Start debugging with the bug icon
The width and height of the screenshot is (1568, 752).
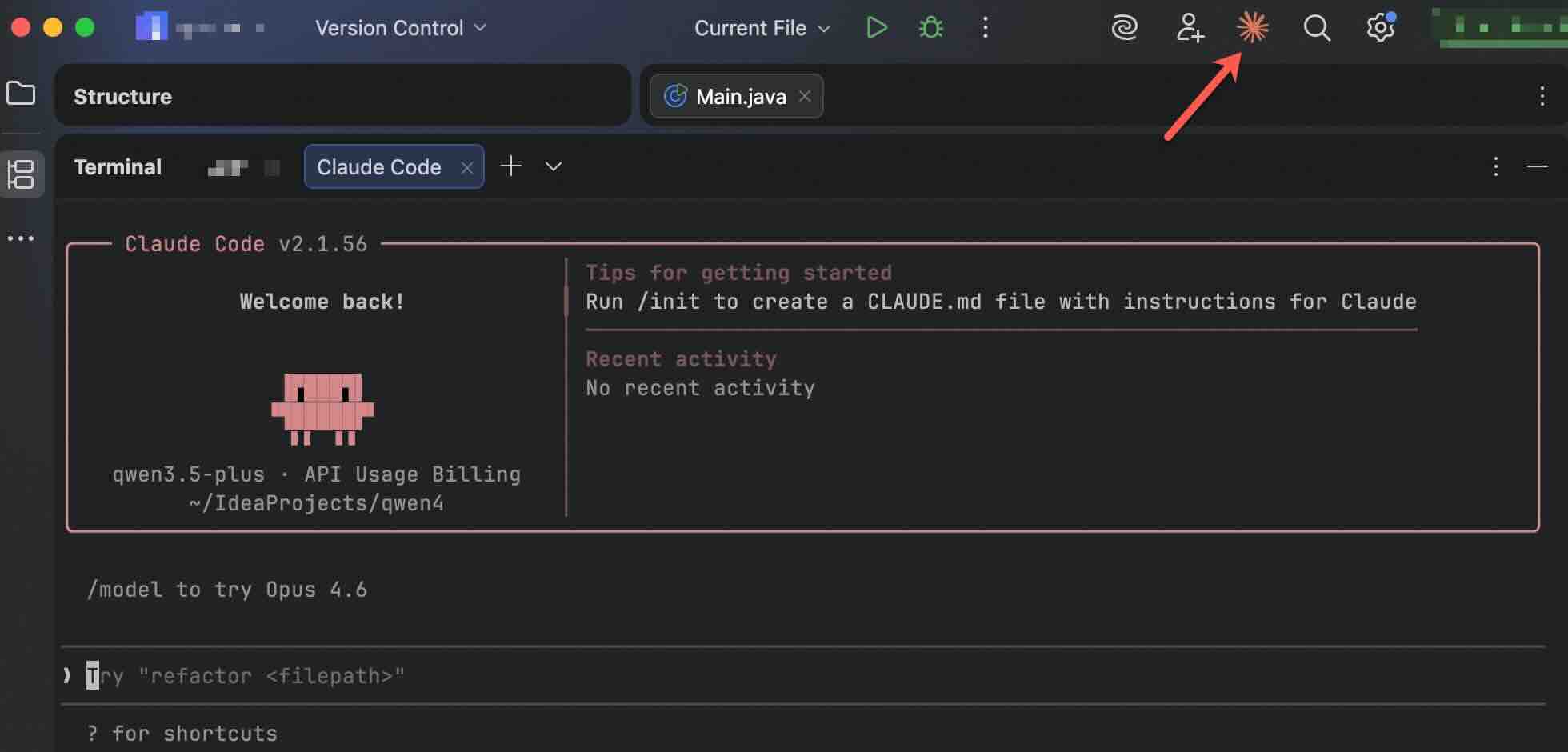[930, 28]
